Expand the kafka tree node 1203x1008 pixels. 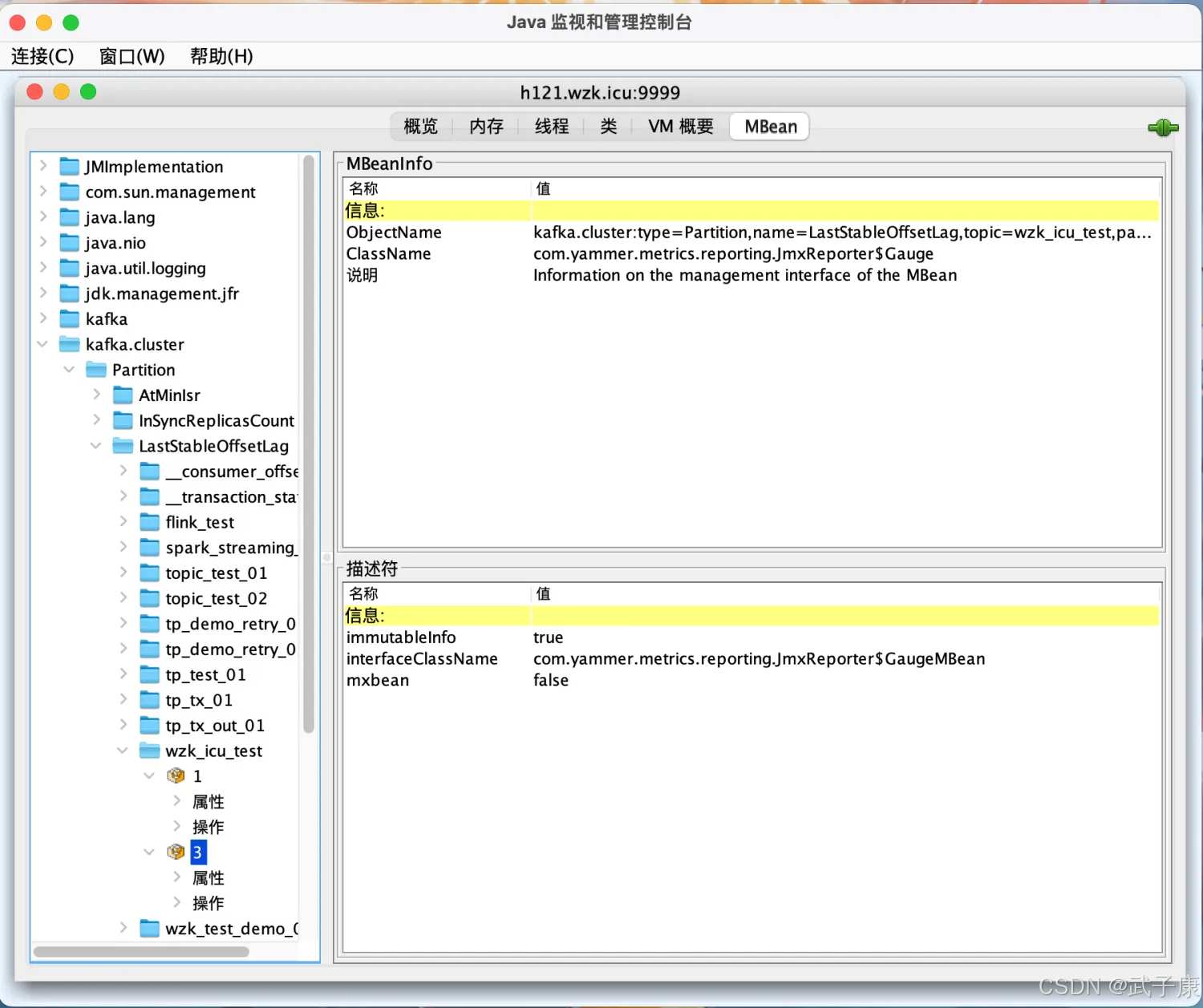43,318
